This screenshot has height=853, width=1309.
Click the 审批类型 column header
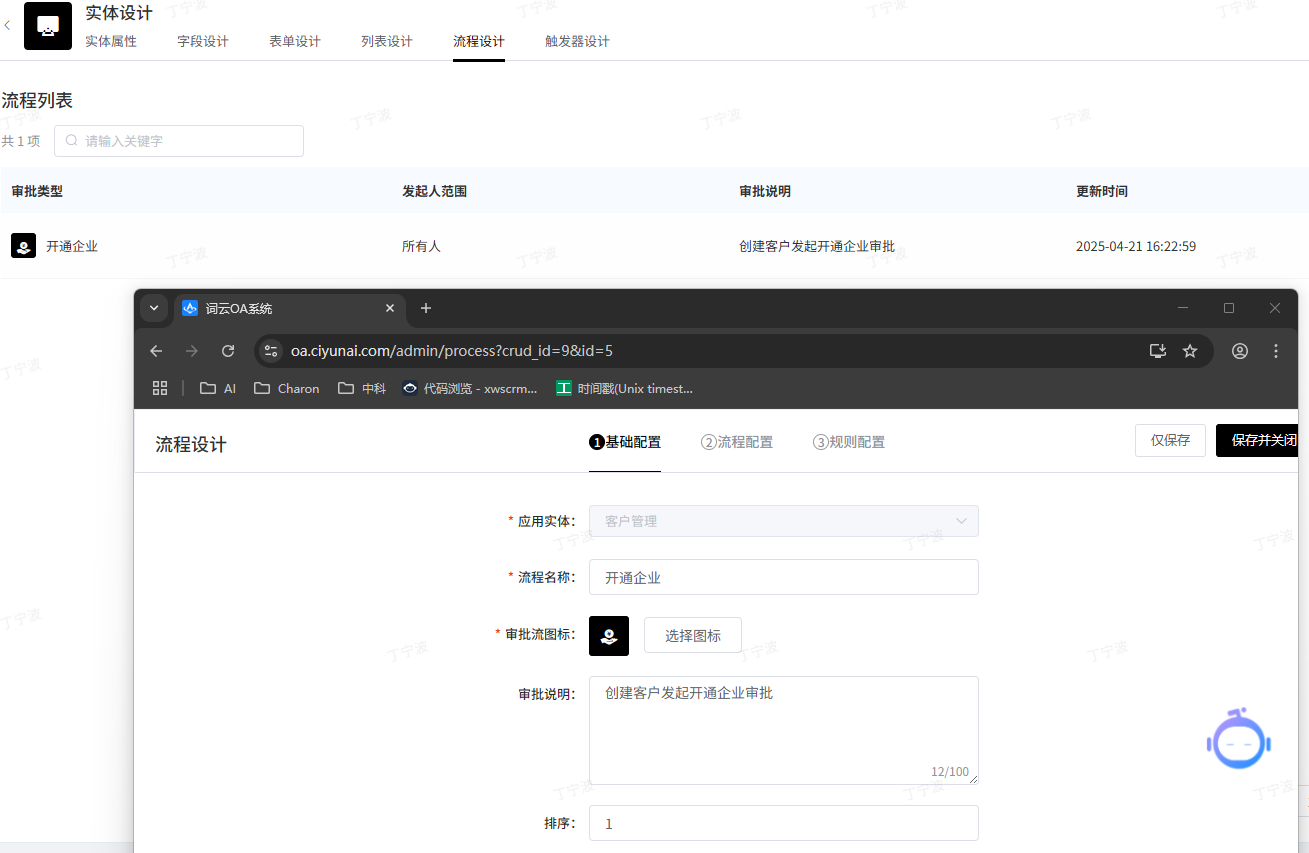point(37,191)
